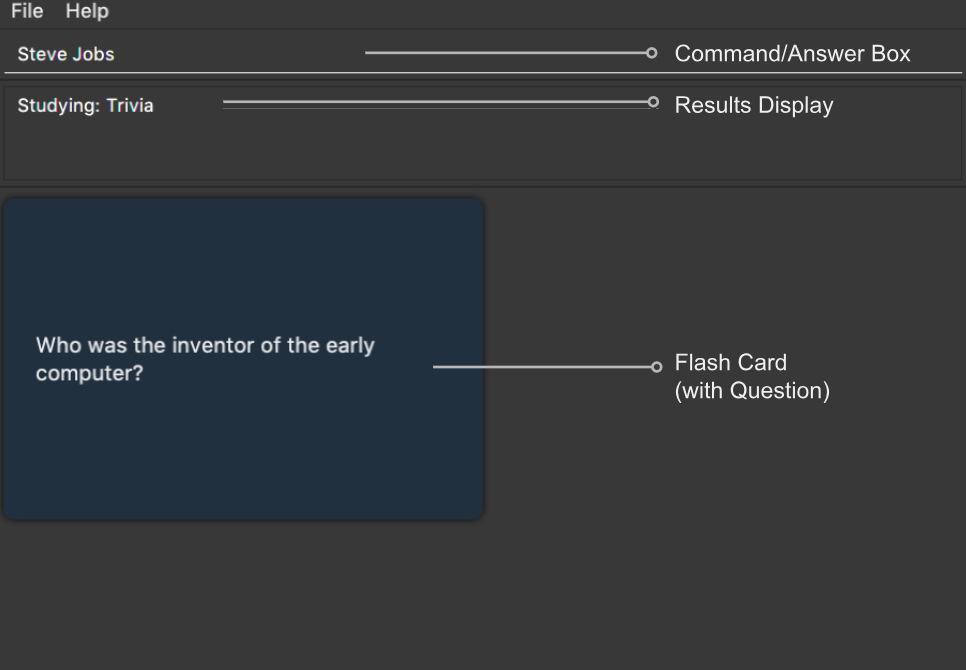Screen dimensions: 966x670
Task: Click the callout line pointing to Steve Jobs
Action: tap(505, 53)
